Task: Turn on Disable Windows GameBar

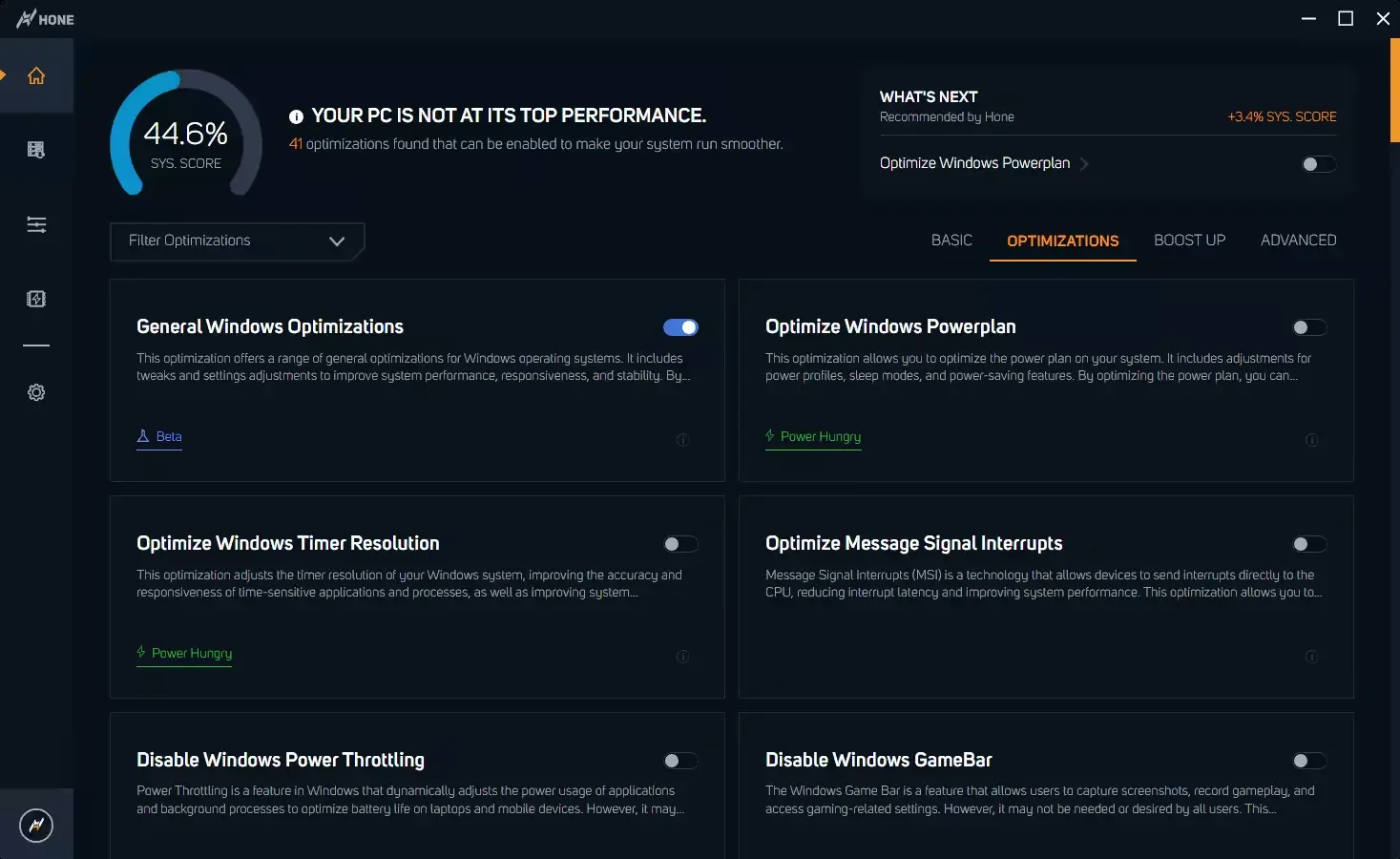Action: 1309,761
